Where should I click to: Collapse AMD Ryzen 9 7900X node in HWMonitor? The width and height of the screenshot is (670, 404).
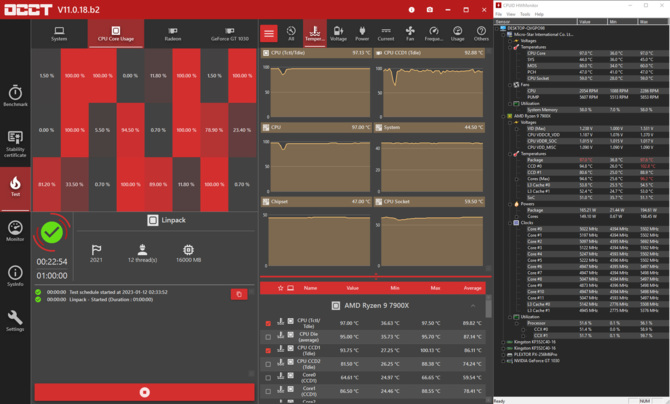[x=504, y=116]
